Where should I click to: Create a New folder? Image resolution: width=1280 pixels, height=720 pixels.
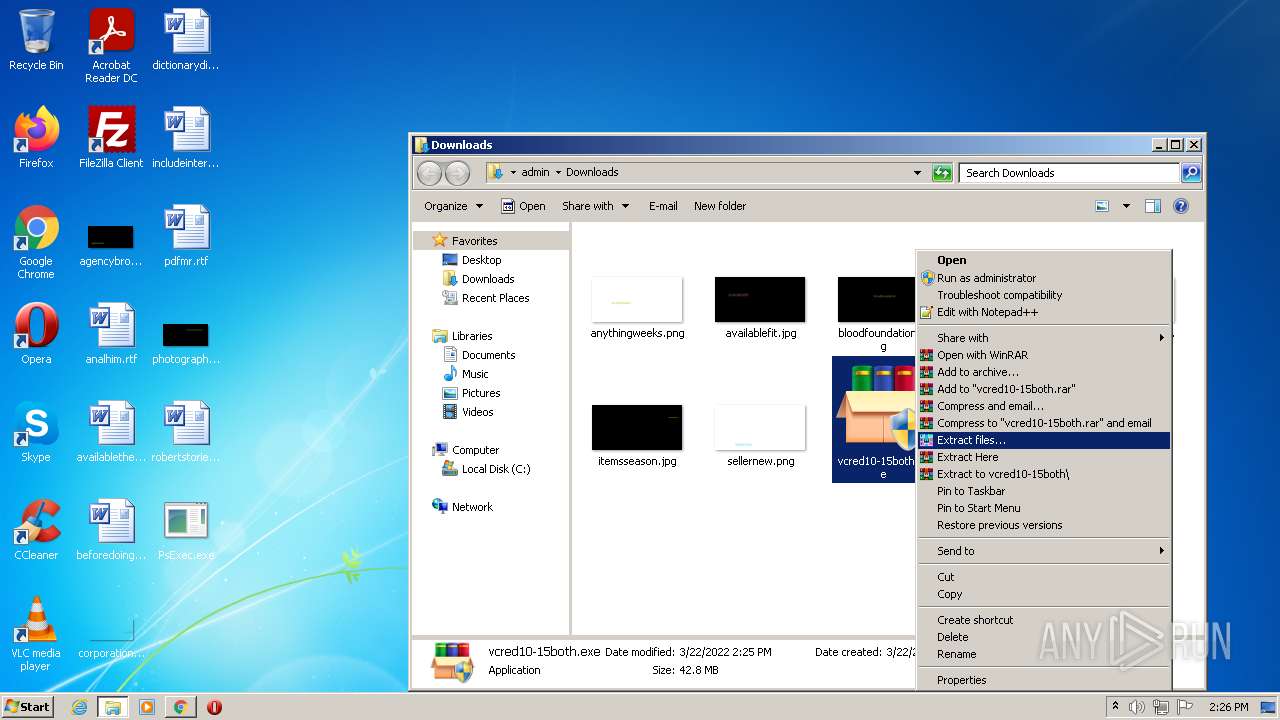720,206
